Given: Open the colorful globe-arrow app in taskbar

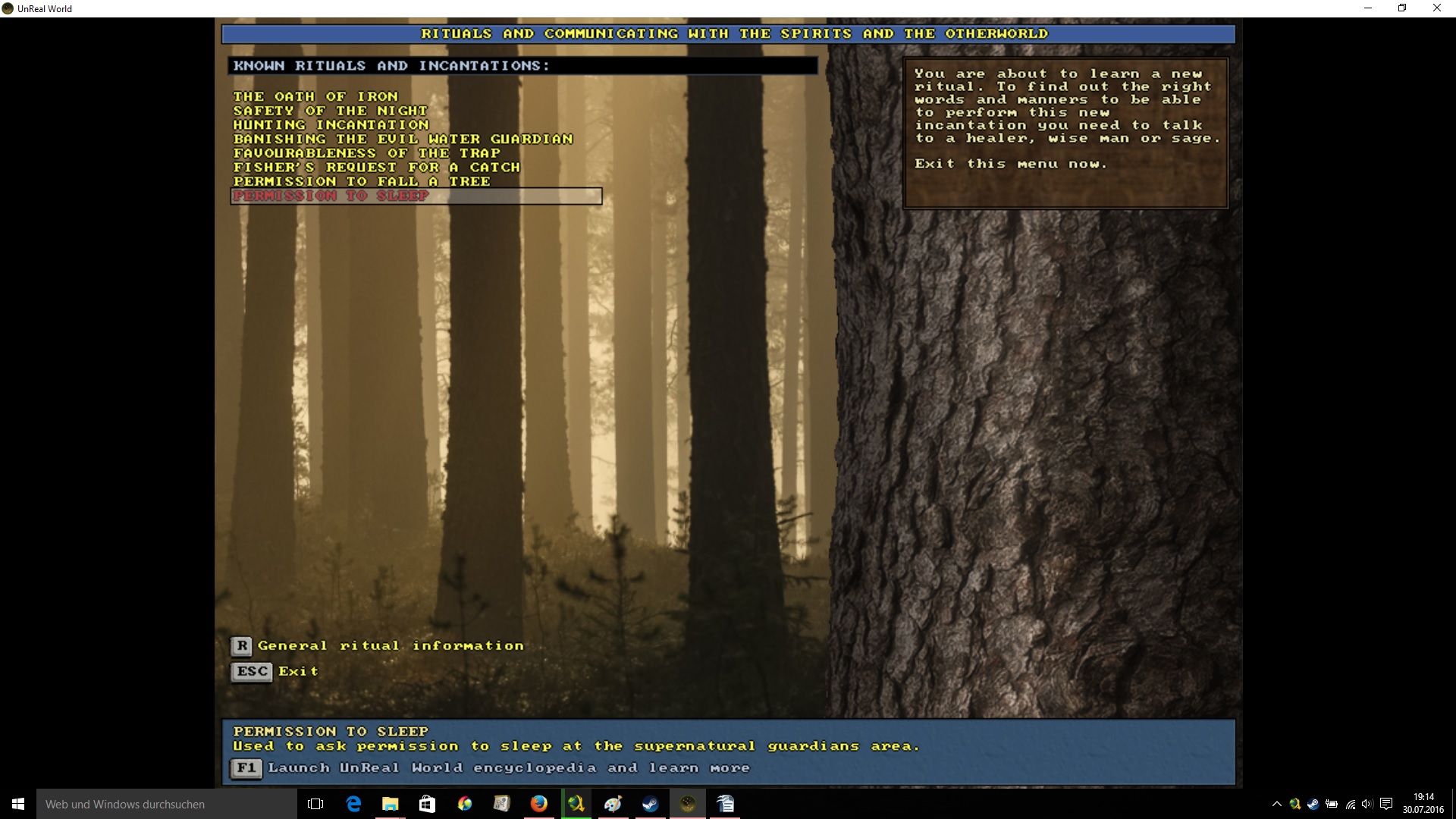Looking at the screenshot, I should (465, 804).
